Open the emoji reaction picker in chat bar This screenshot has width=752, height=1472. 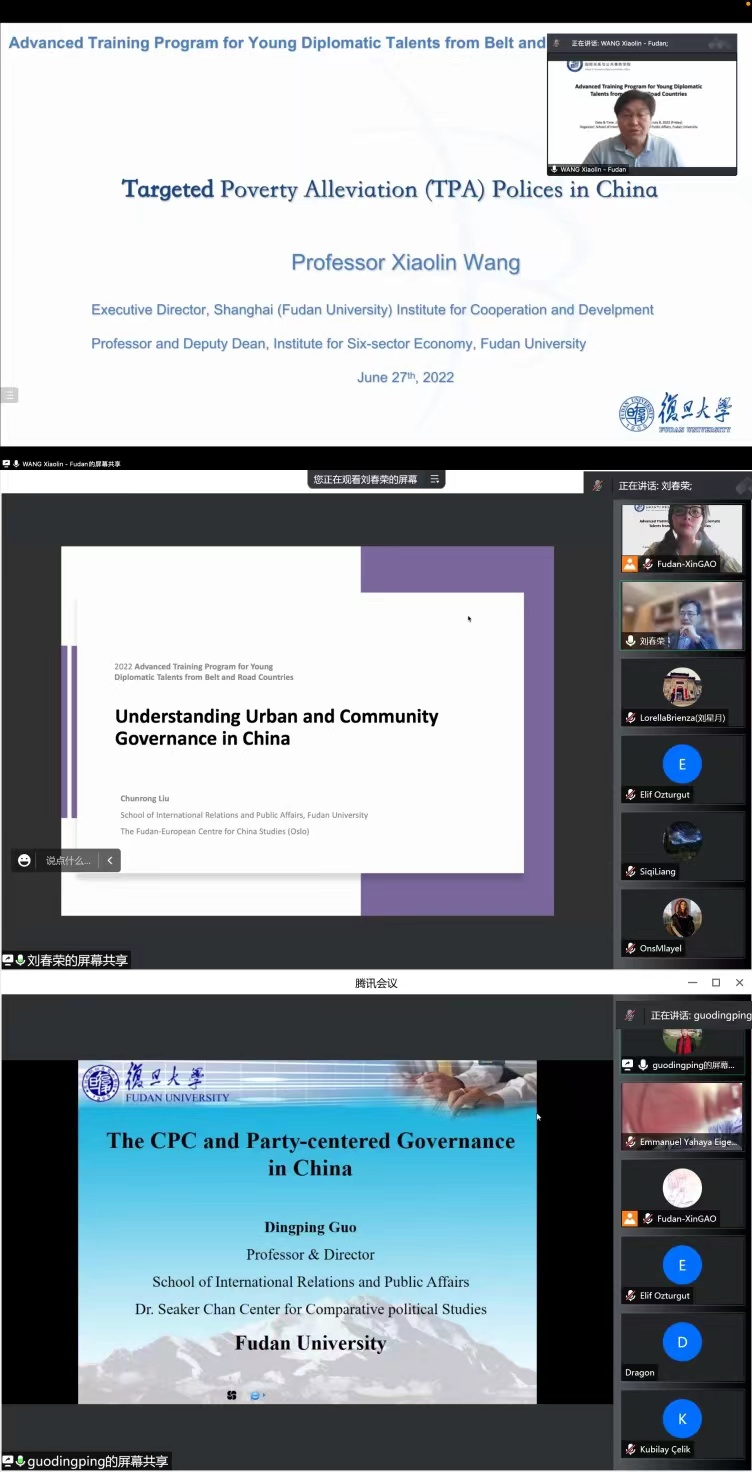(x=25, y=860)
